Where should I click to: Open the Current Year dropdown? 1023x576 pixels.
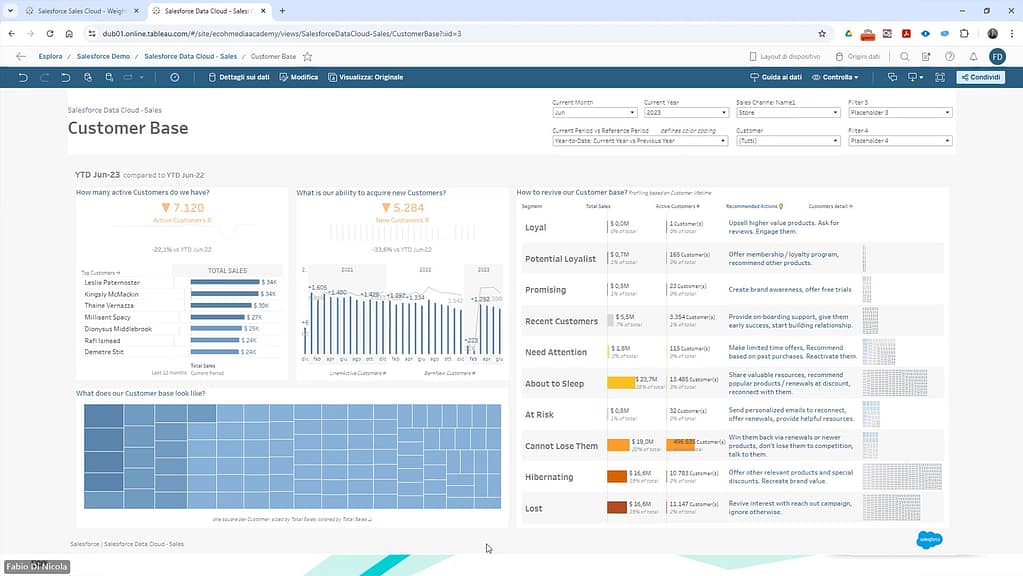[685, 113]
